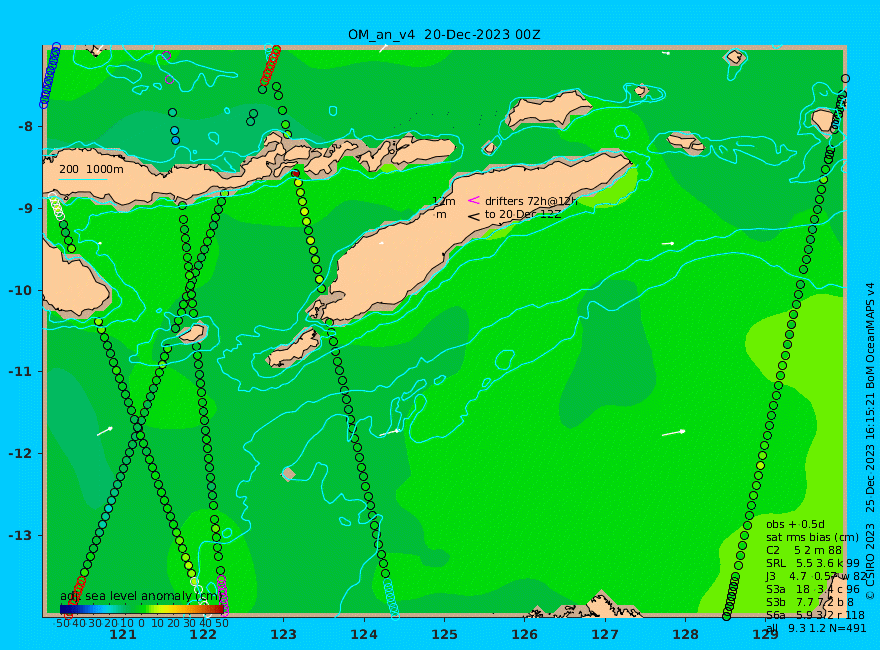Click the 124 longitude axis label
This screenshot has width=880, height=650.
click(364, 635)
